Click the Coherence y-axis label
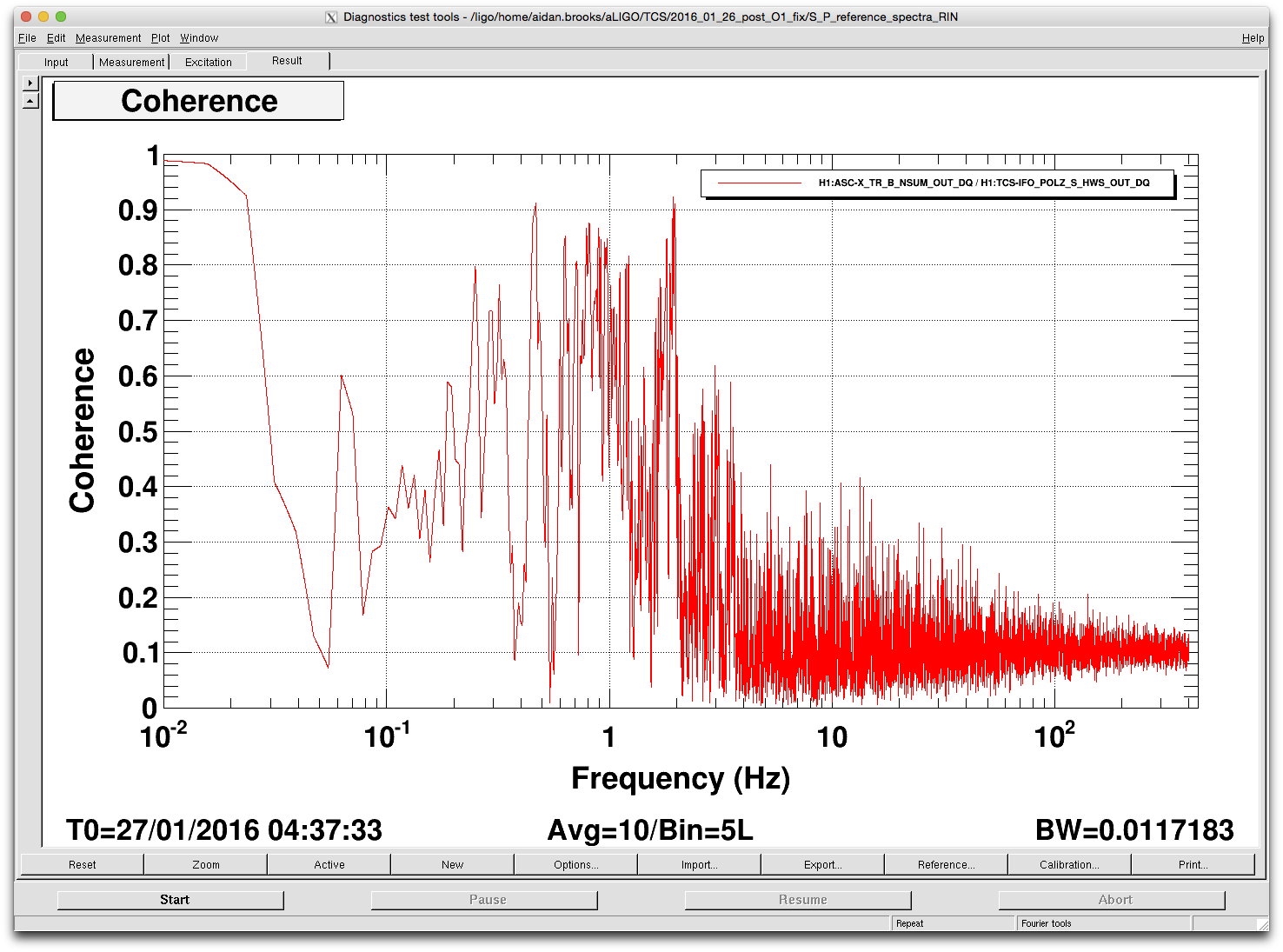 83,430
